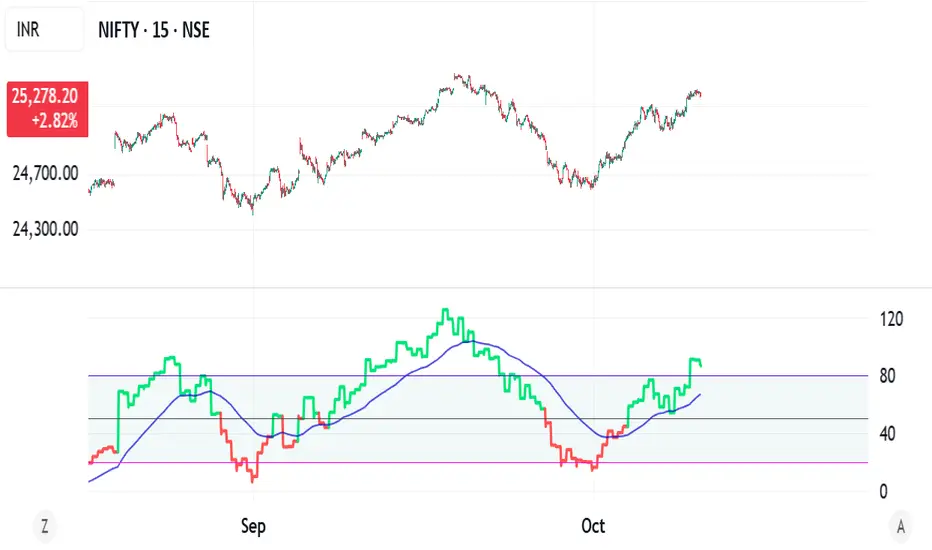Image resolution: width=932 pixels, height=550 pixels.
Task: Click the Z timezone button
Action: (x=43, y=525)
